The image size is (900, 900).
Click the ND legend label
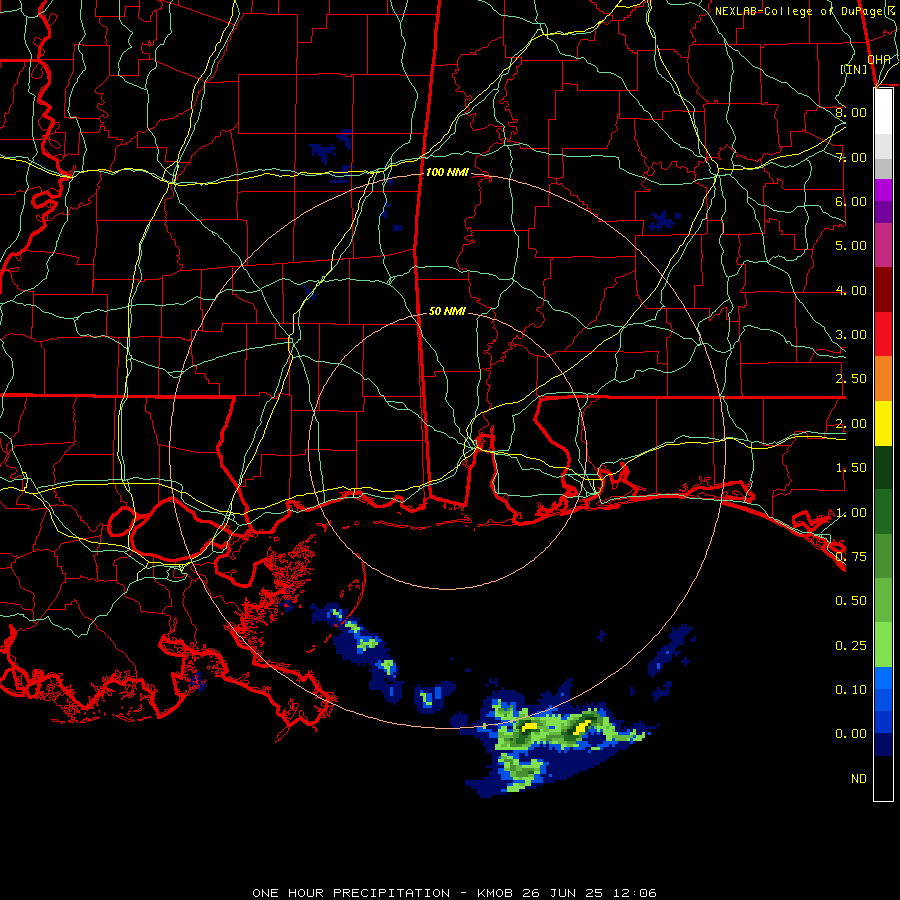point(859,779)
